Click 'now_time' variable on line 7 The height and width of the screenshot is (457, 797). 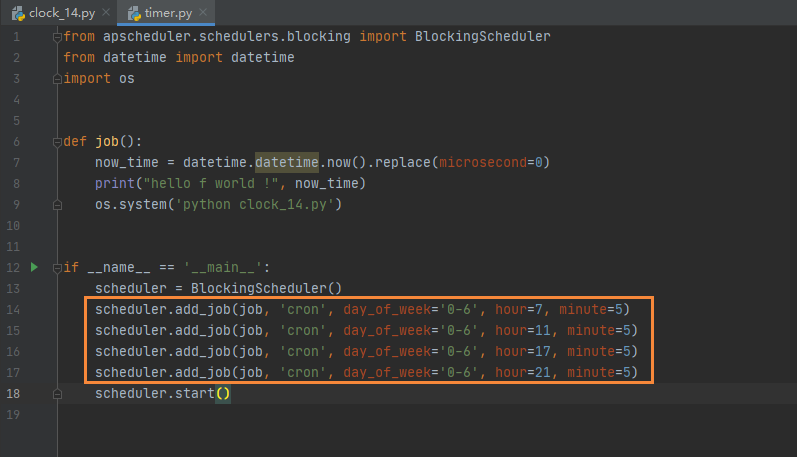127,163
